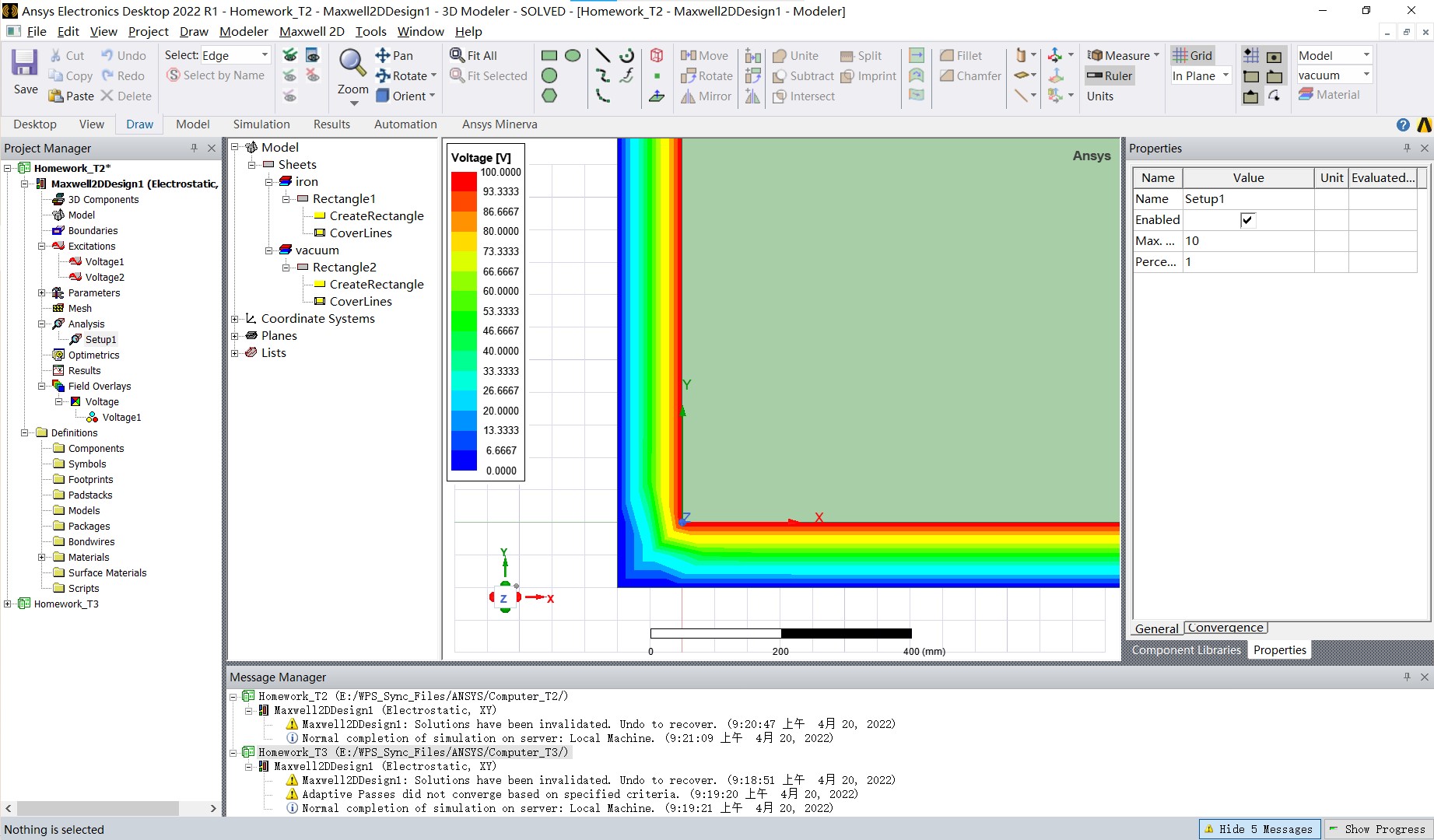Screen dimensions: 1434x840
Task: Open the help question mark icon
Action: click(1403, 124)
